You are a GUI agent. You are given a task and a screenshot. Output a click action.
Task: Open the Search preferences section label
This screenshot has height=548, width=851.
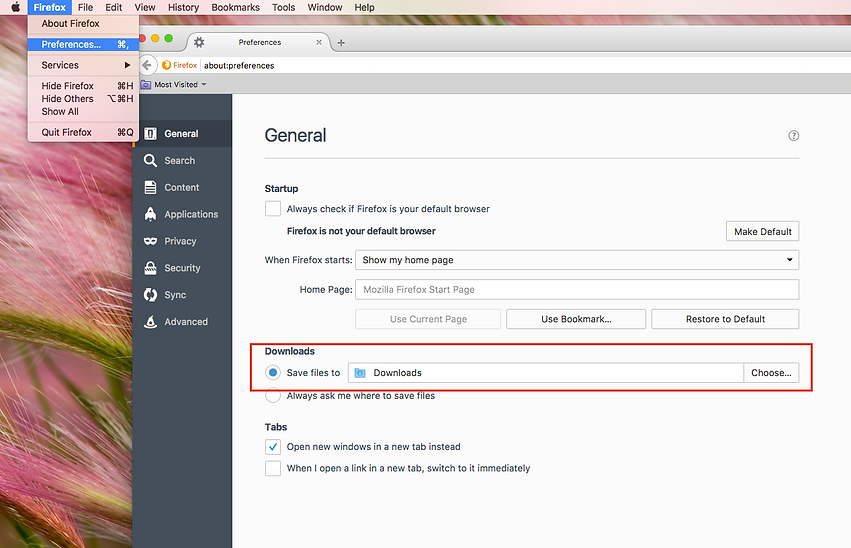pos(180,161)
